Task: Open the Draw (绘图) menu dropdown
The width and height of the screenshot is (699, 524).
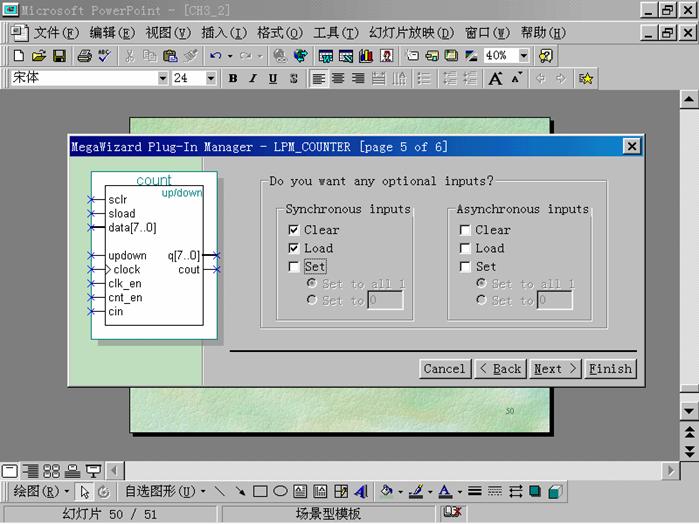Action: 41,491
